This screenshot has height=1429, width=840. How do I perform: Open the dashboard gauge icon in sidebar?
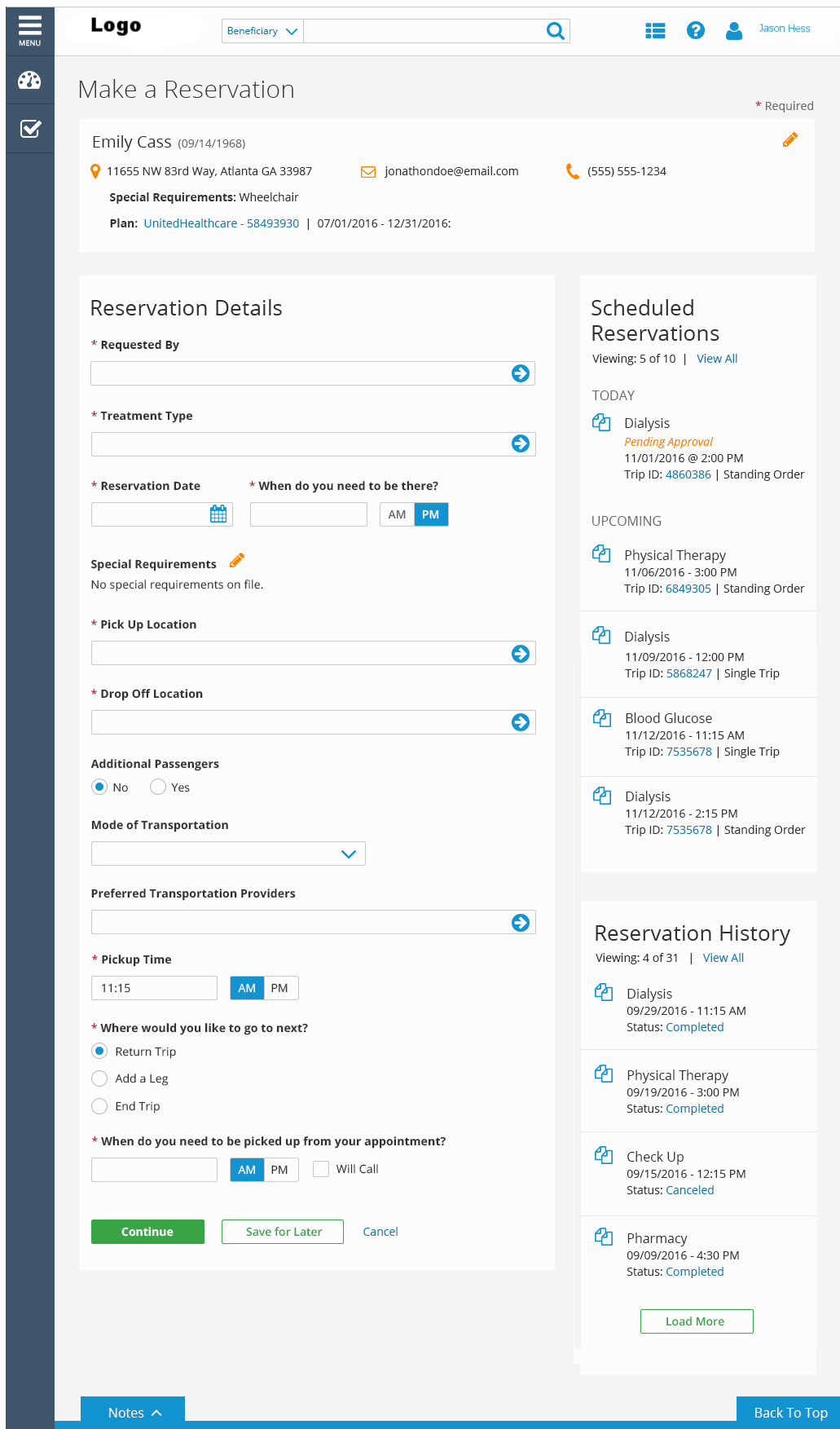tap(29, 80)
